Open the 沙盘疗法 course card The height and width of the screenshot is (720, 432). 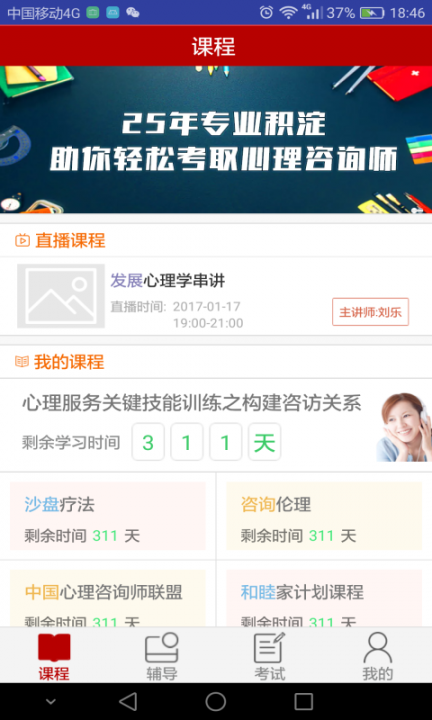click(108, 516)
